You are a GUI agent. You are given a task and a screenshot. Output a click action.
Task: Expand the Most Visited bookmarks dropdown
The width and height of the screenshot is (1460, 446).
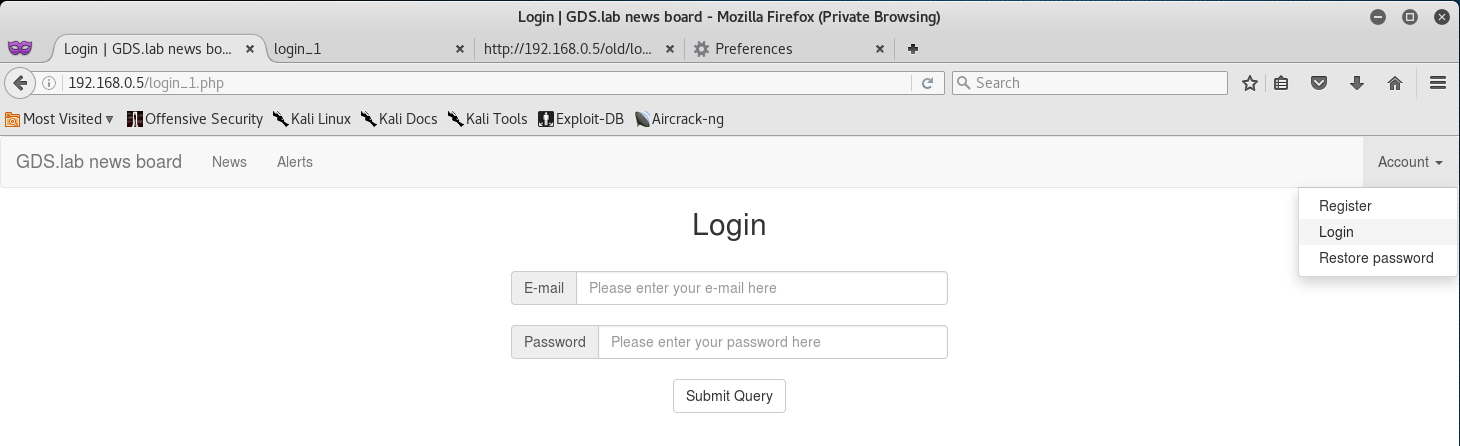point(59,119)
